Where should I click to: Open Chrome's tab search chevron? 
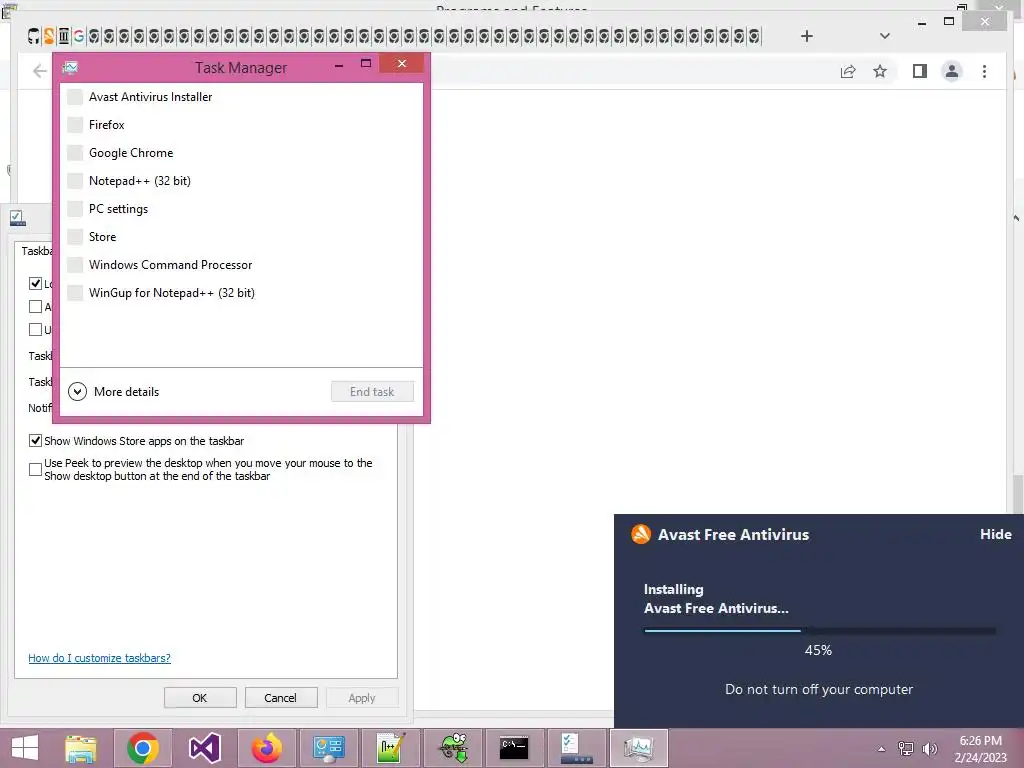pyautogui.click(x=884, y=36)
